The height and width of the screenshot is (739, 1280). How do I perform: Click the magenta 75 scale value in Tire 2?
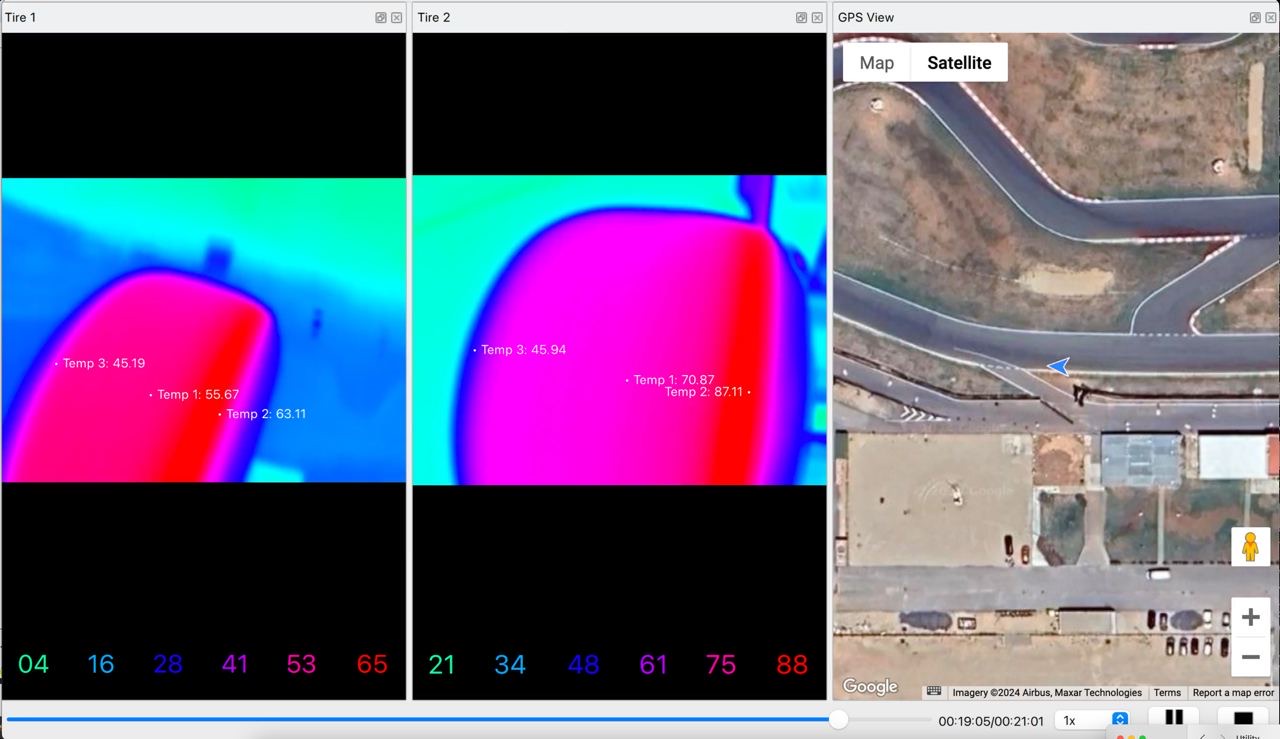721,664
